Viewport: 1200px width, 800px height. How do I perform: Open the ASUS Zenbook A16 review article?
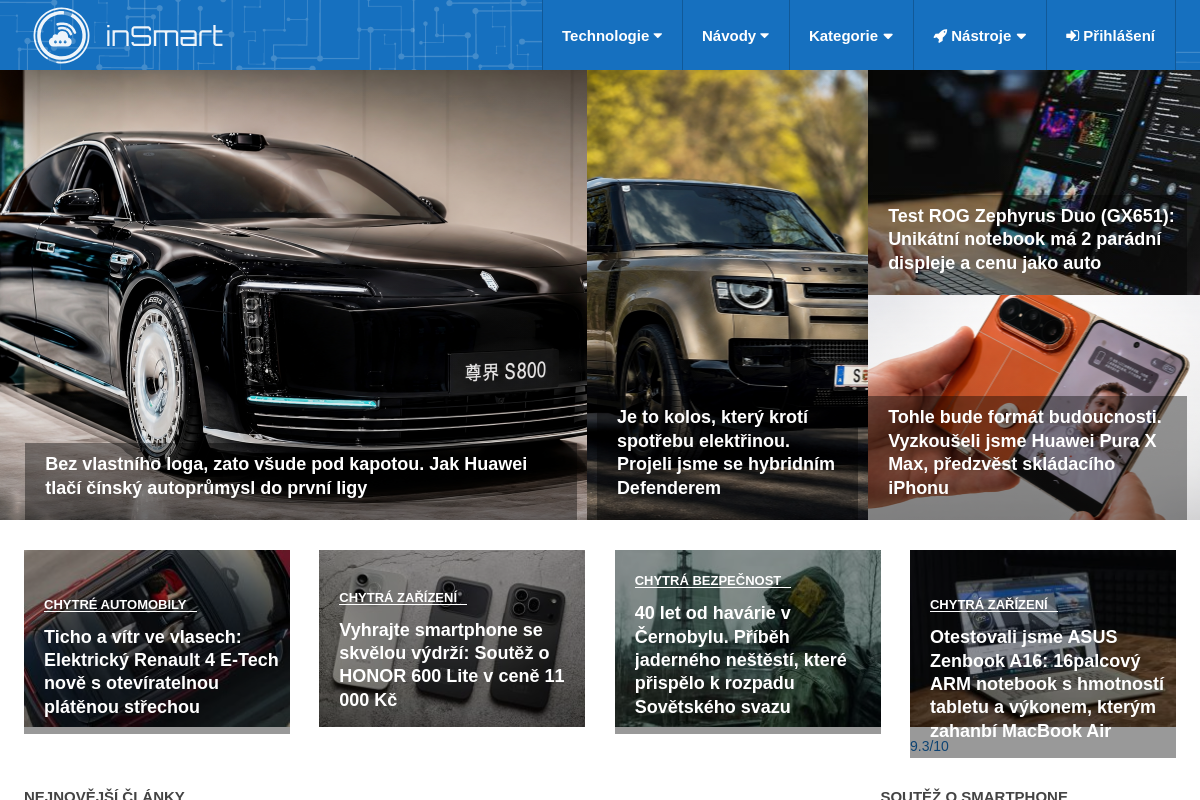click(1047, 684)
